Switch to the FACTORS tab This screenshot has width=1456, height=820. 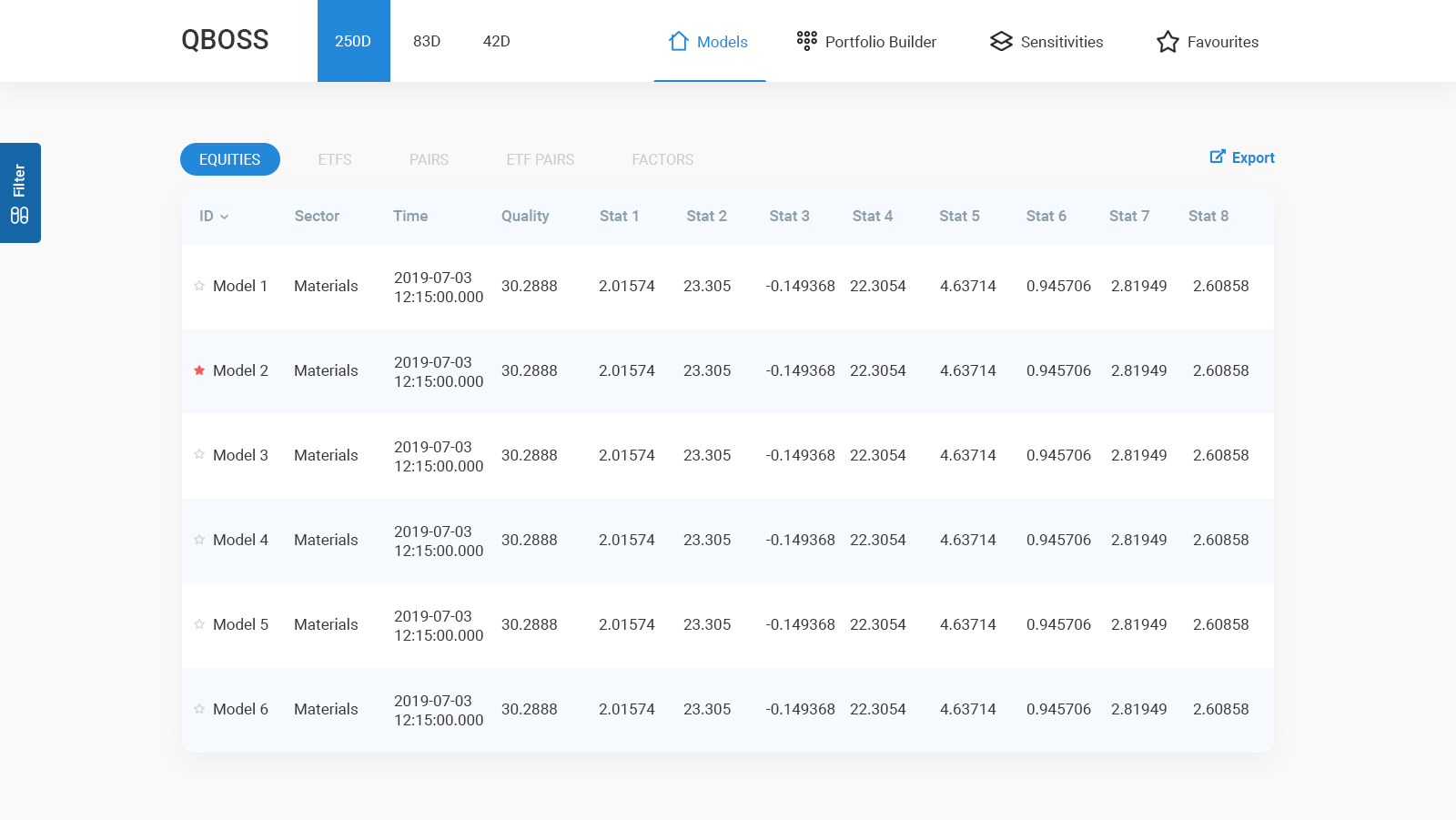(662, 159)
